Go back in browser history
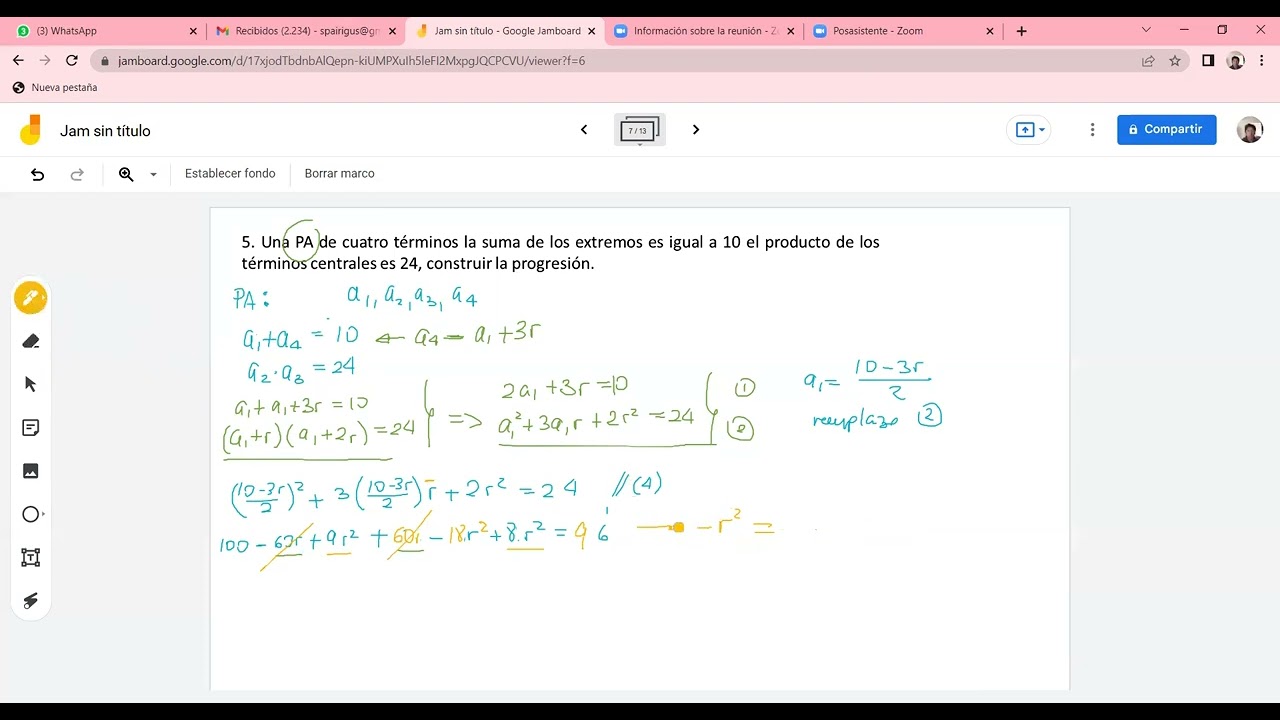The height and width of the screenshot is (720, 1280). pos(18,61)
